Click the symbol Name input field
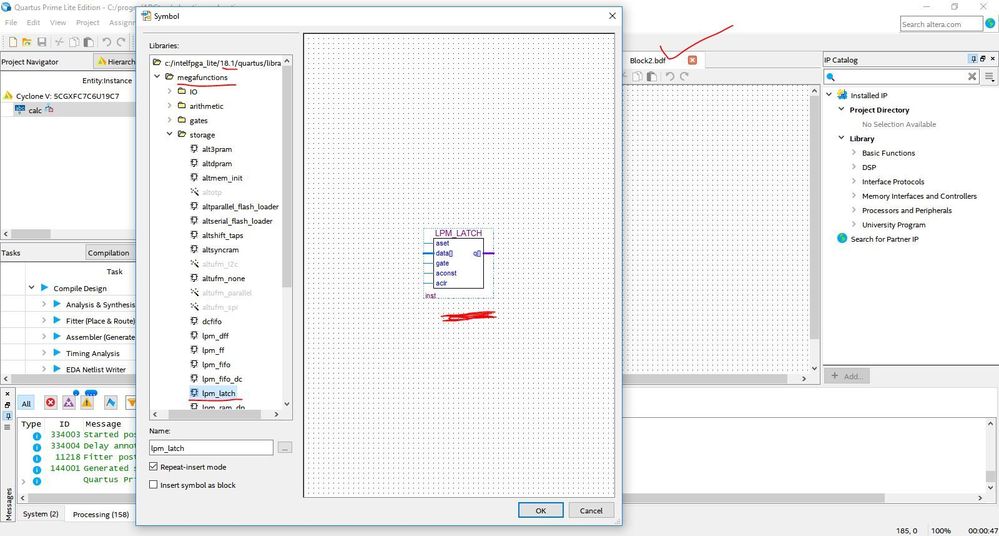This screenshot has width=999, height=536. click(x=211, y=448)
